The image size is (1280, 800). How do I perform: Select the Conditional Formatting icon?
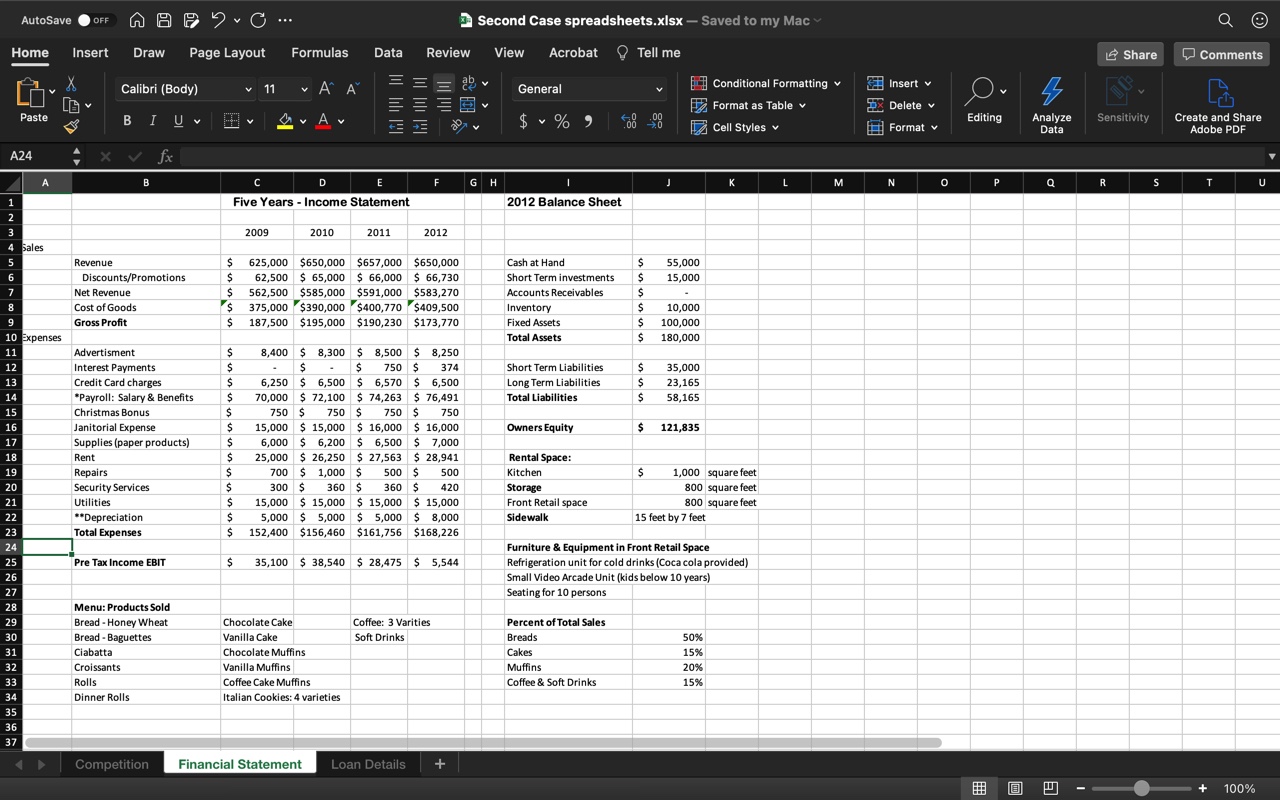point(697,83)
